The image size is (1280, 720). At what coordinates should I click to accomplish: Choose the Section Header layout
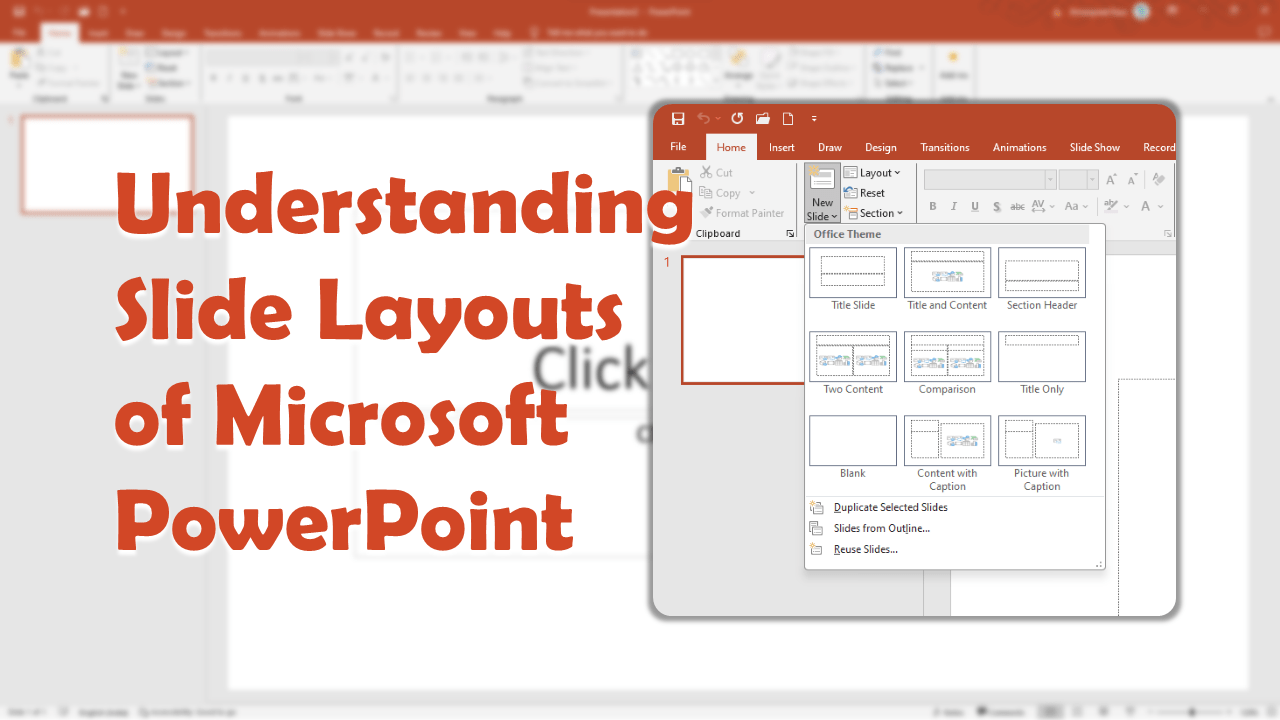pos(1042,279)
